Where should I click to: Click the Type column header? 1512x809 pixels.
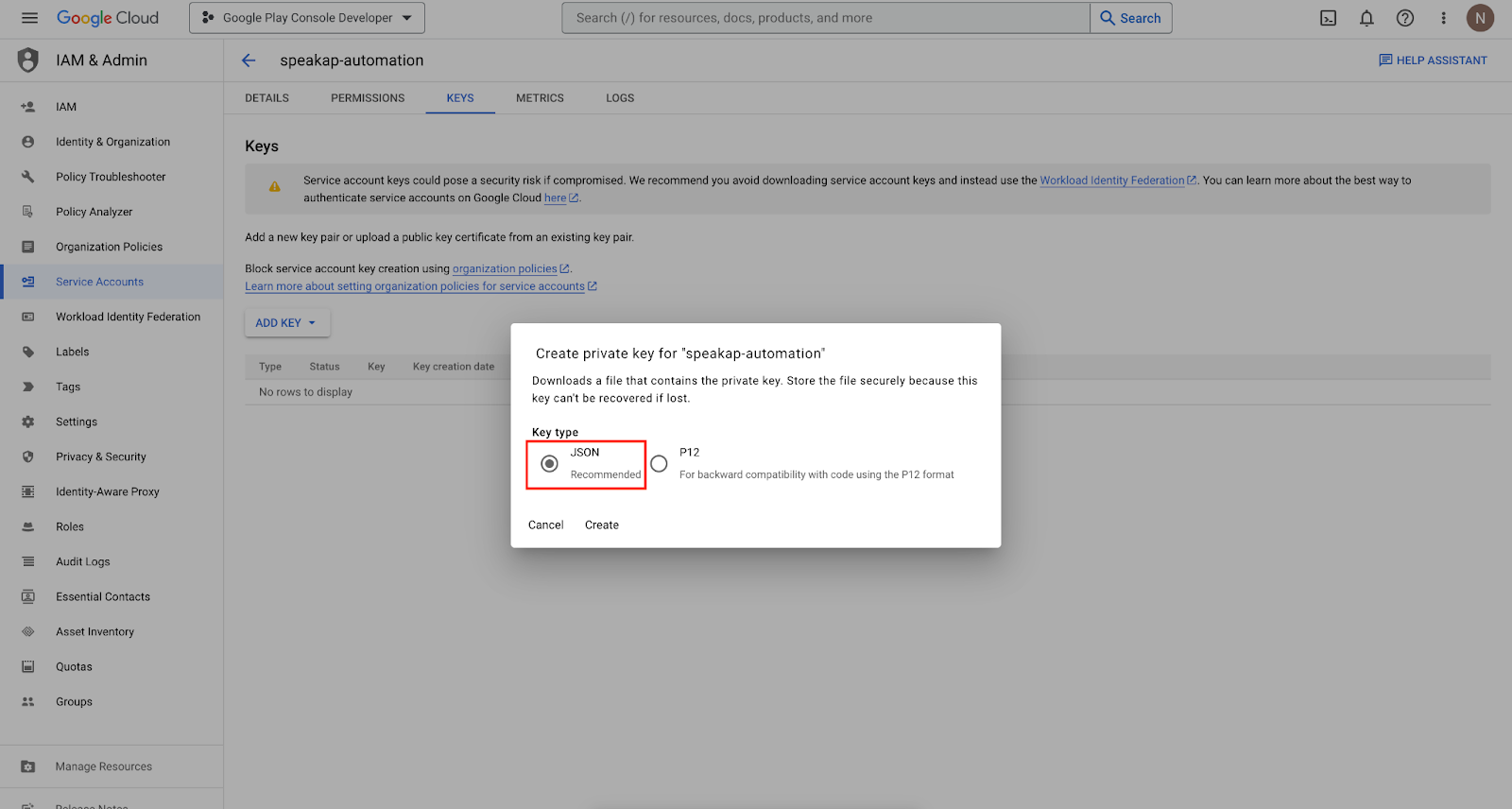pos(270,367)
